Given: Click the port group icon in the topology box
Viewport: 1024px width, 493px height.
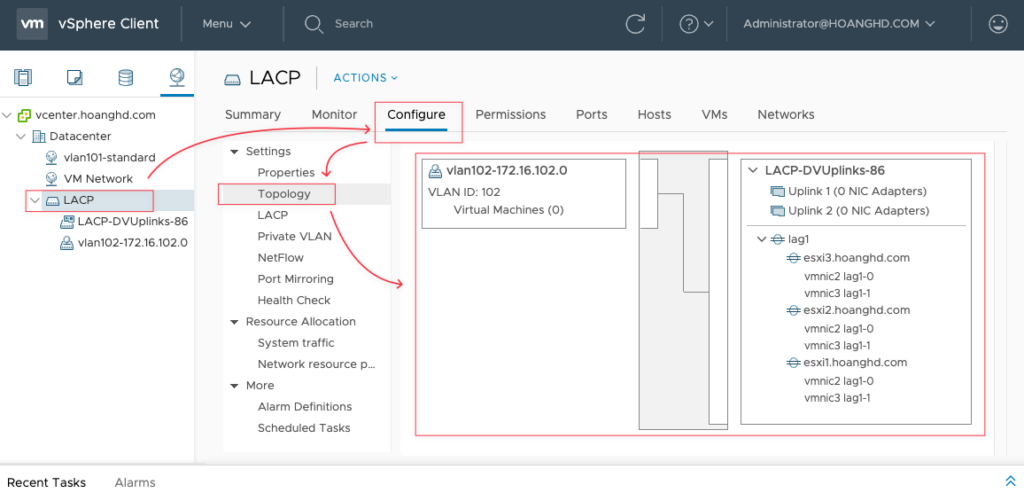Looking at the screenshot, I should [435, 171].
